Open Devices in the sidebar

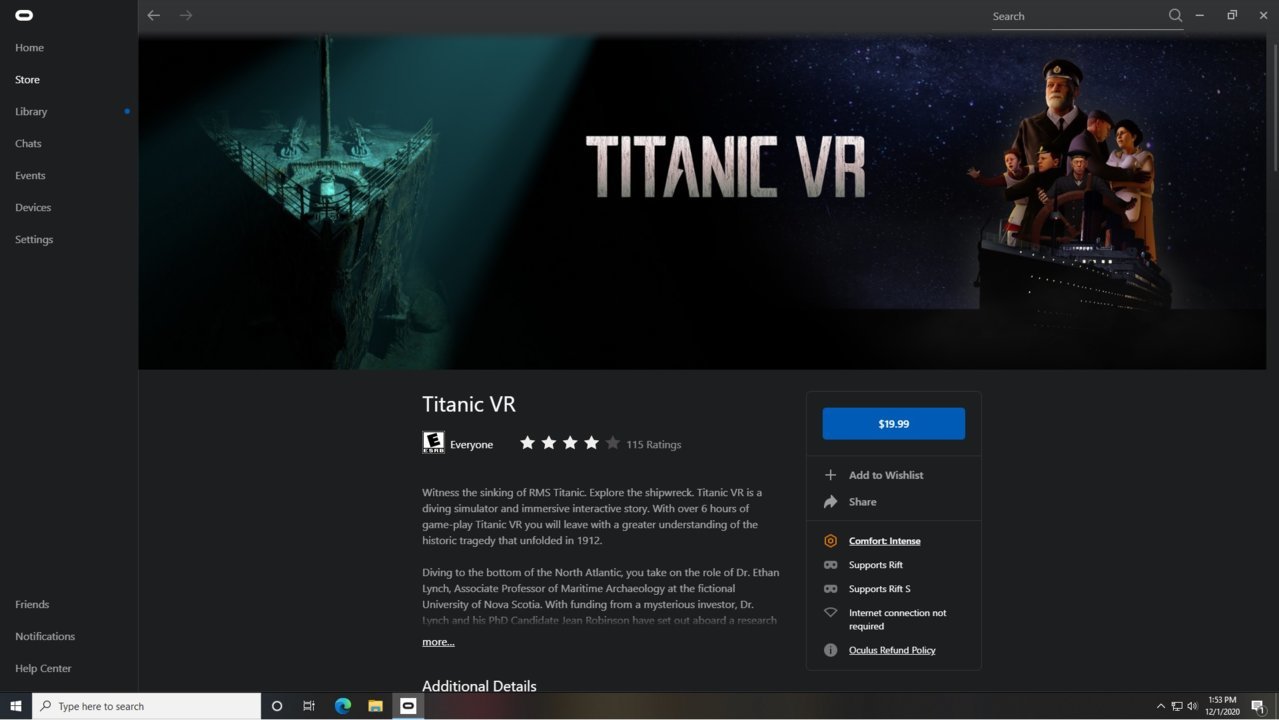[33, 208]
